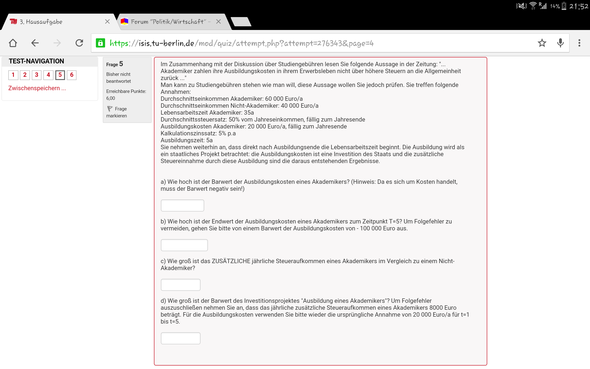Go to question 4 in test navigation

(x=48, y=75)
